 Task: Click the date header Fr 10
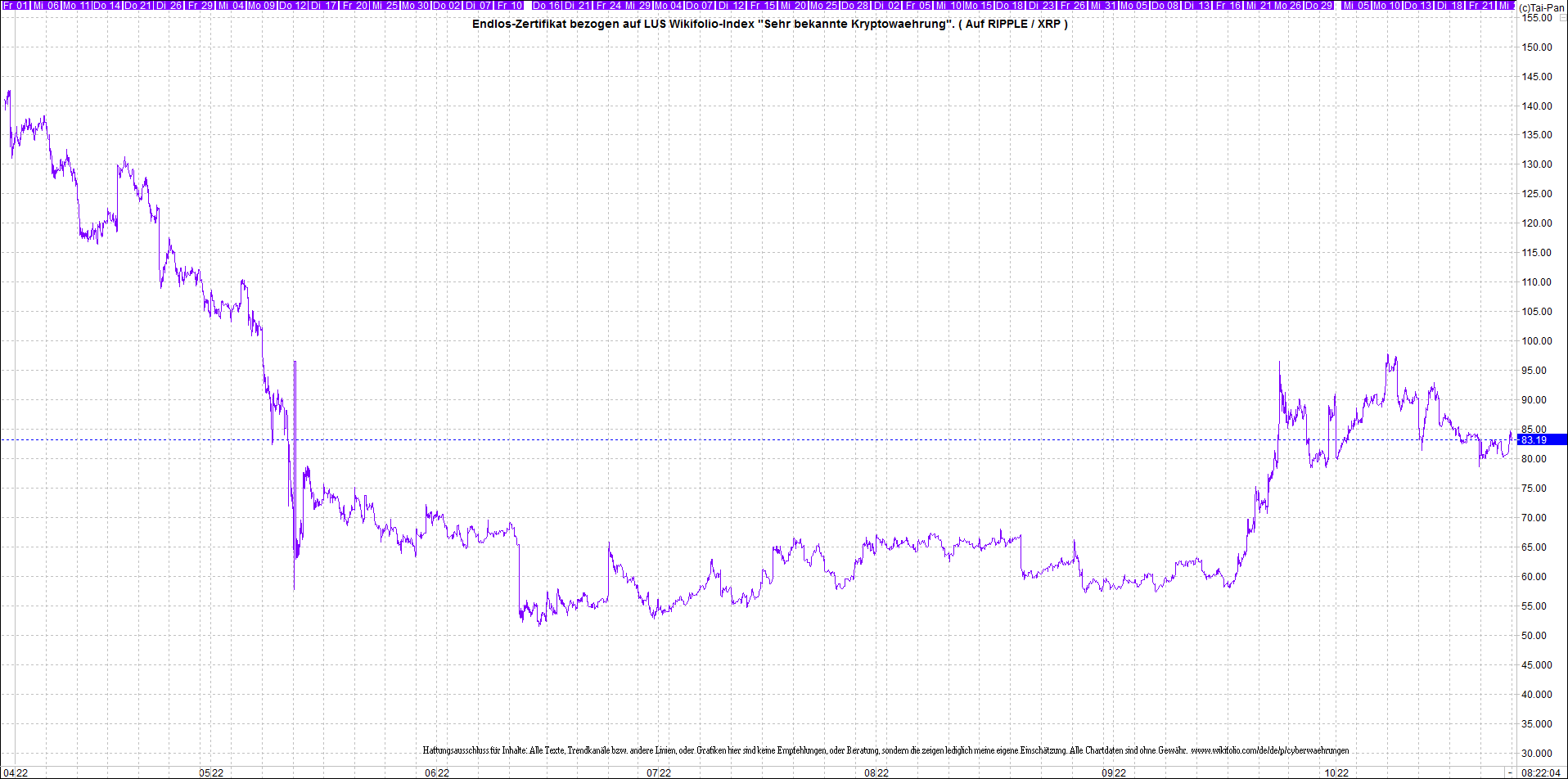510,5
